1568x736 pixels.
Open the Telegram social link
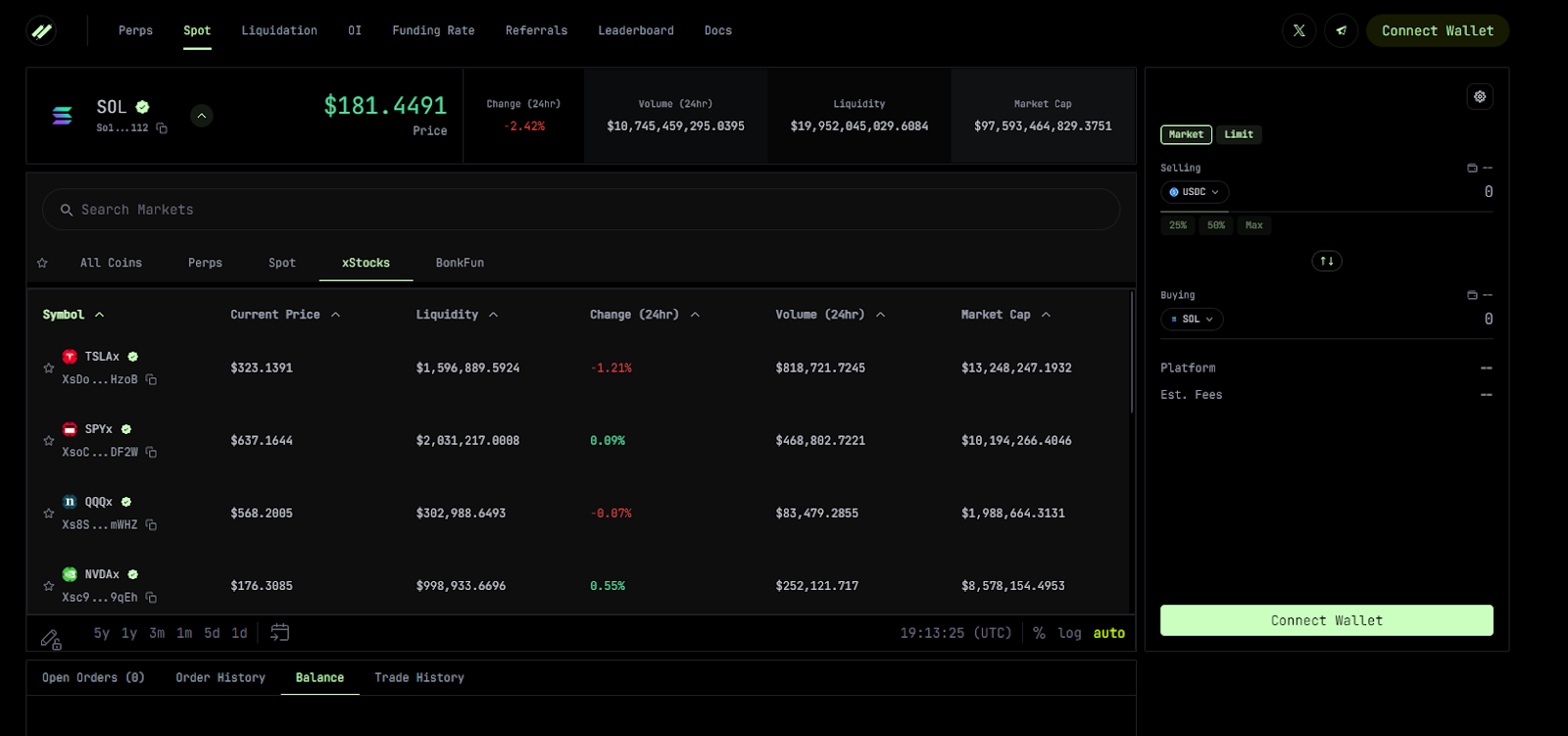coord(1341,30)
